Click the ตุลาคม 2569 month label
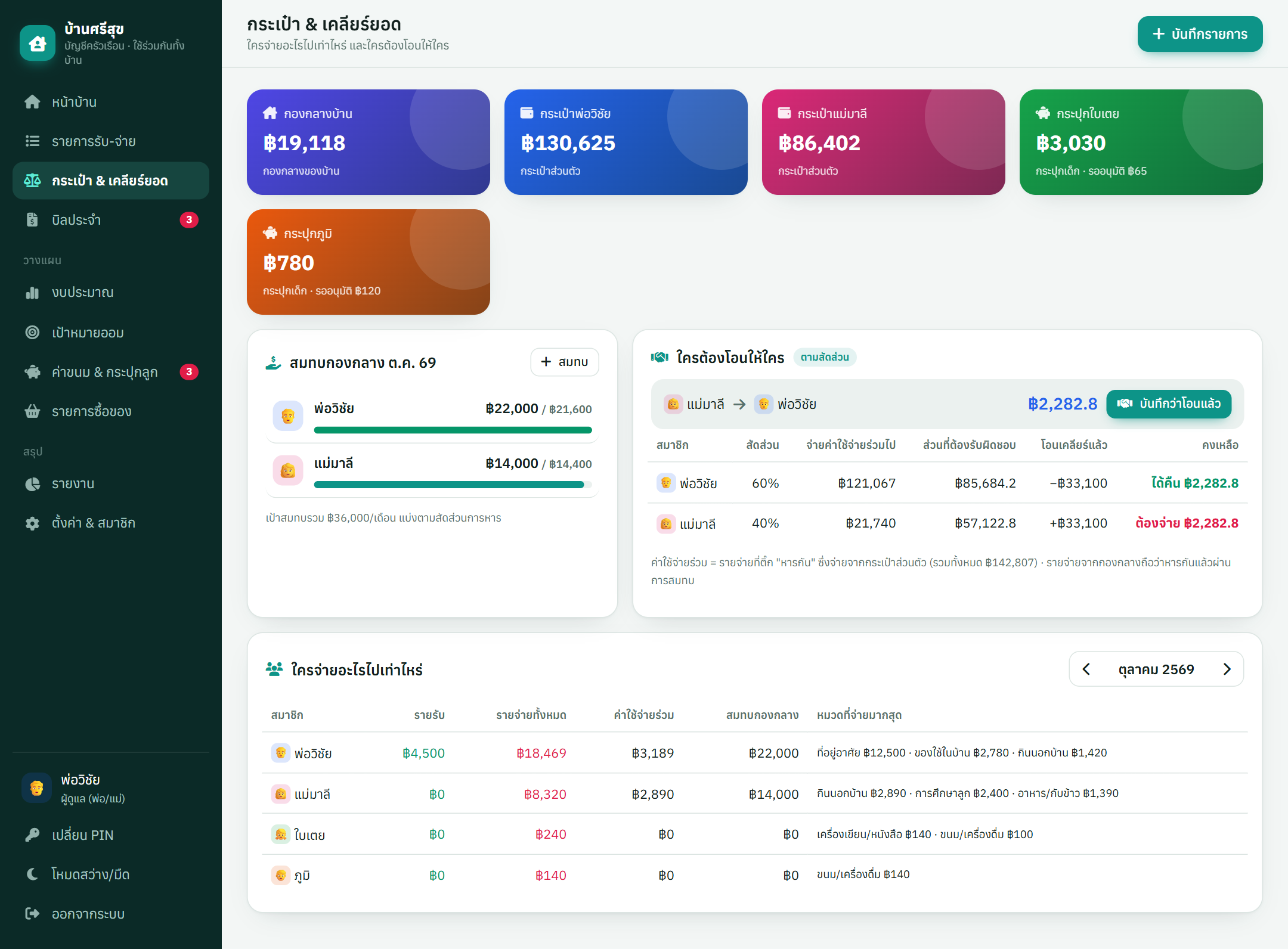The image size is (1288, 949). [1156, 669]
